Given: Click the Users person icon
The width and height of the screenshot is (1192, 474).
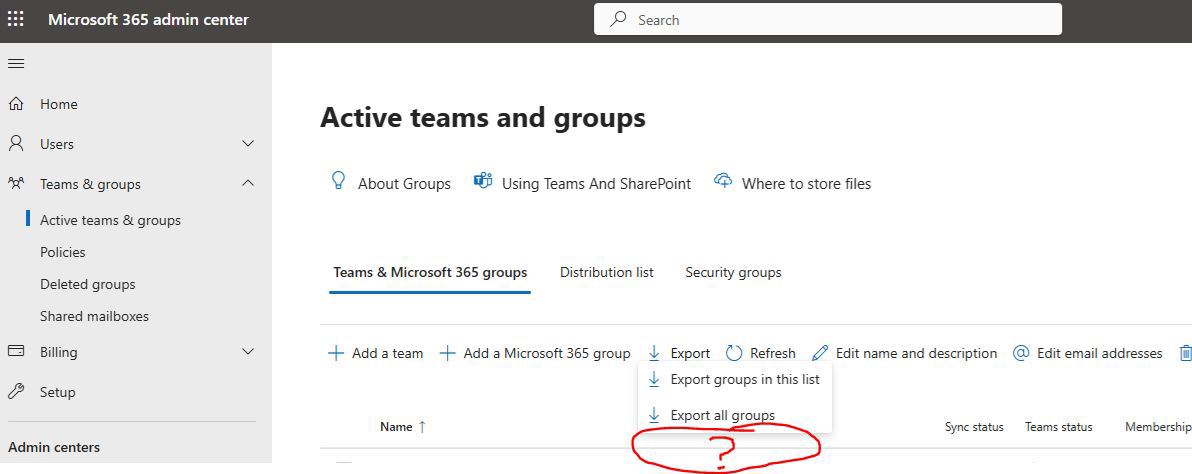Looking at the screenshot, I should point(16,144).
